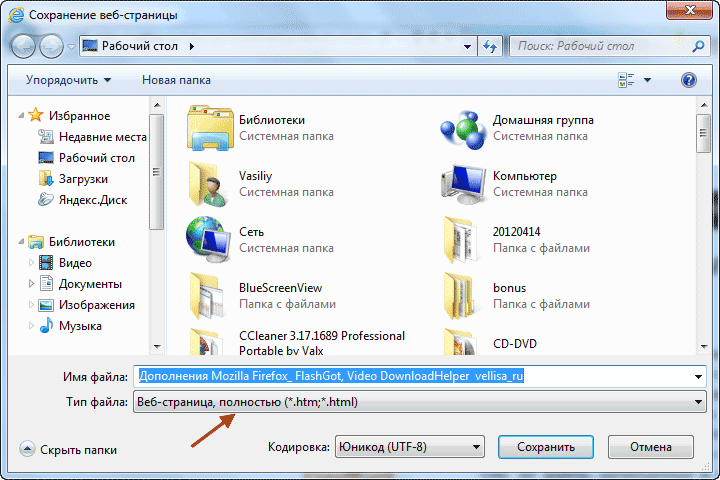This screenshot has height=480, width=720.
Task: Select Домашняя группа item icon
Action: point(463,130)
